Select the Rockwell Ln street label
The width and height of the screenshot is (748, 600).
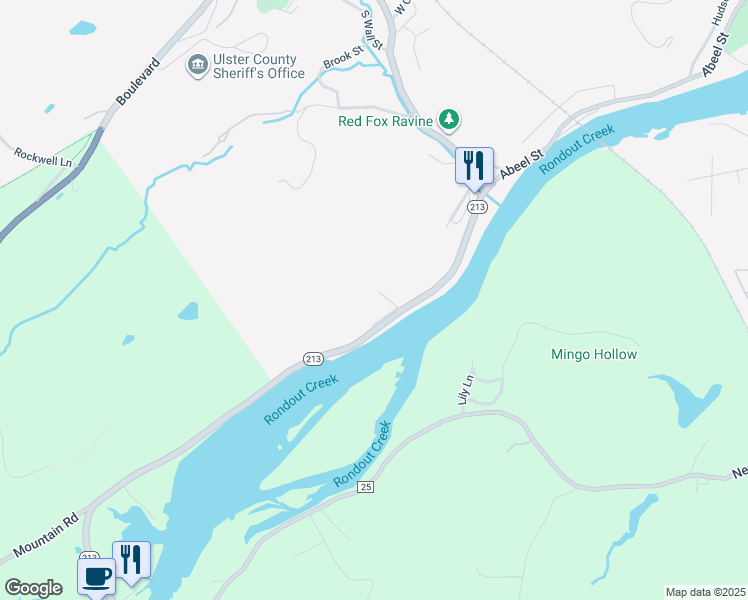[42, 157]
